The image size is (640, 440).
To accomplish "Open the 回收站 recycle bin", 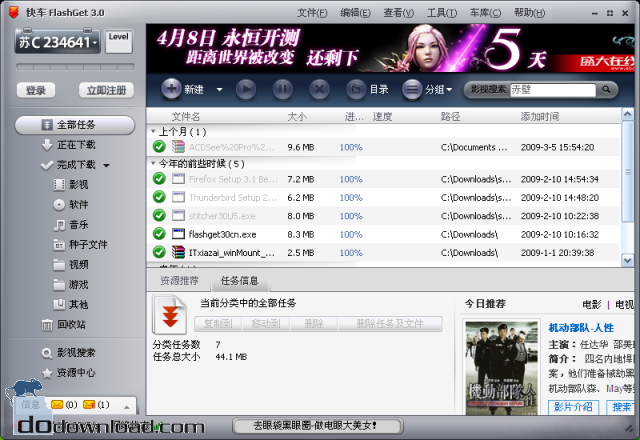I will 64,324.
